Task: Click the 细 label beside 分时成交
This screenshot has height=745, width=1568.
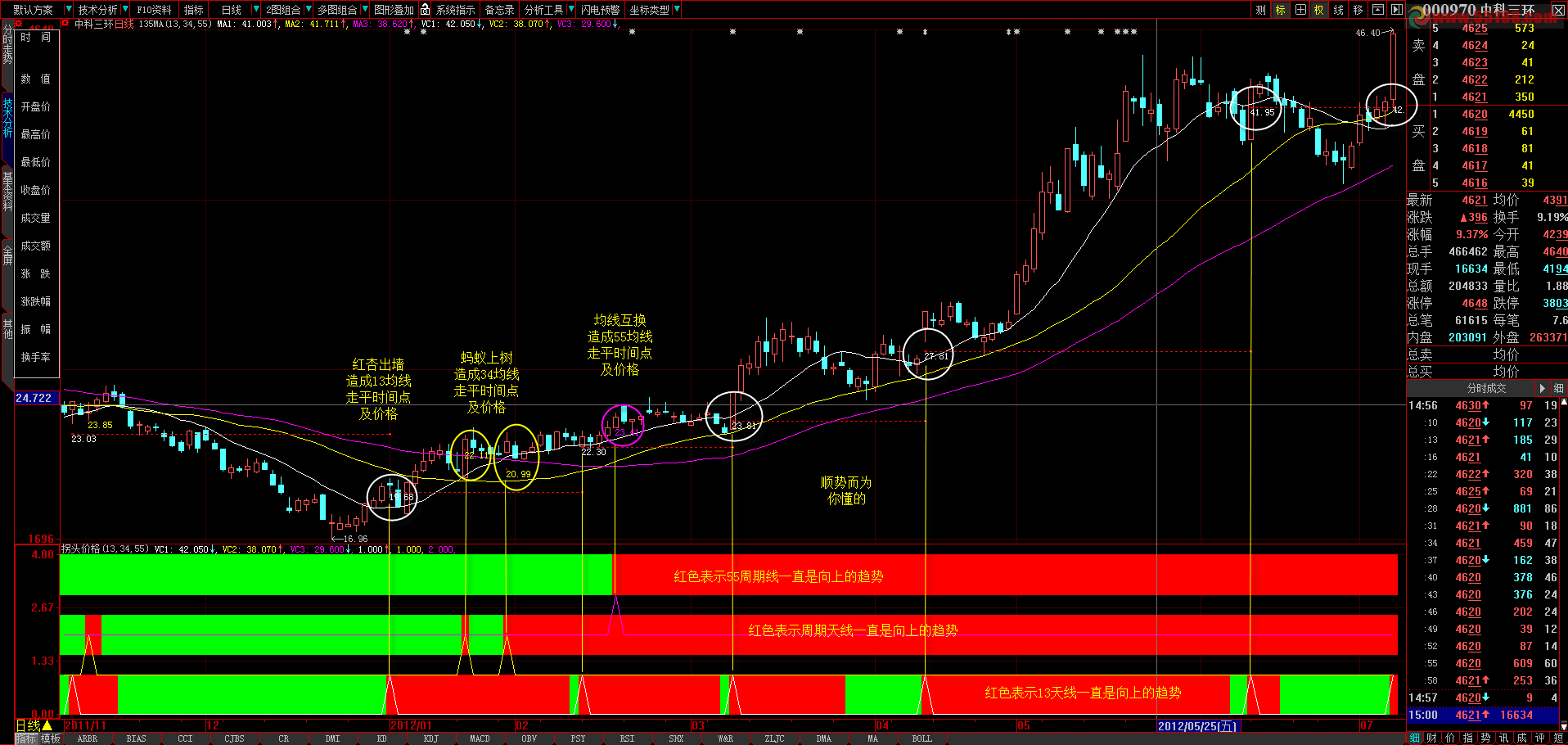Action: [1558, 388]
